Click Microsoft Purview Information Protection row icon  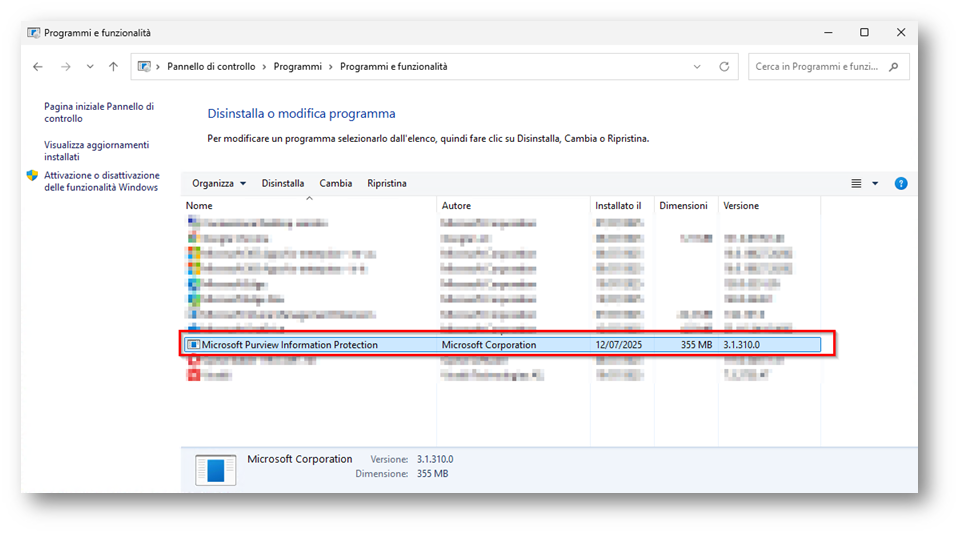pyautogui.click(x=193, y=345)
